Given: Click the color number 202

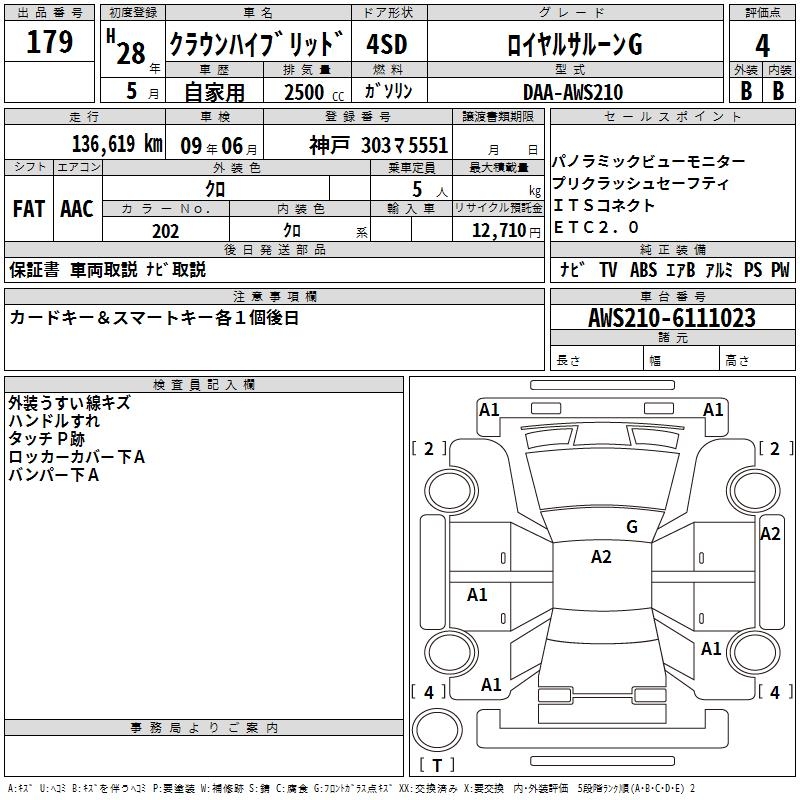Looking at the screenshot, I should [166, 231].
